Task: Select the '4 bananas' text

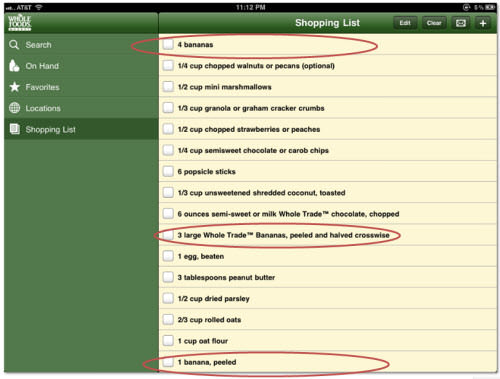Action: [x=195, y=45]
